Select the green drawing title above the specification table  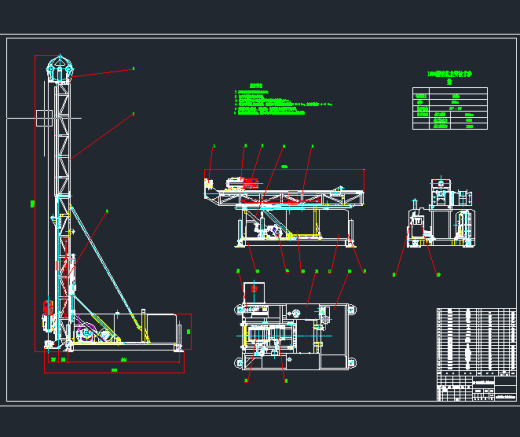point(450,77)
